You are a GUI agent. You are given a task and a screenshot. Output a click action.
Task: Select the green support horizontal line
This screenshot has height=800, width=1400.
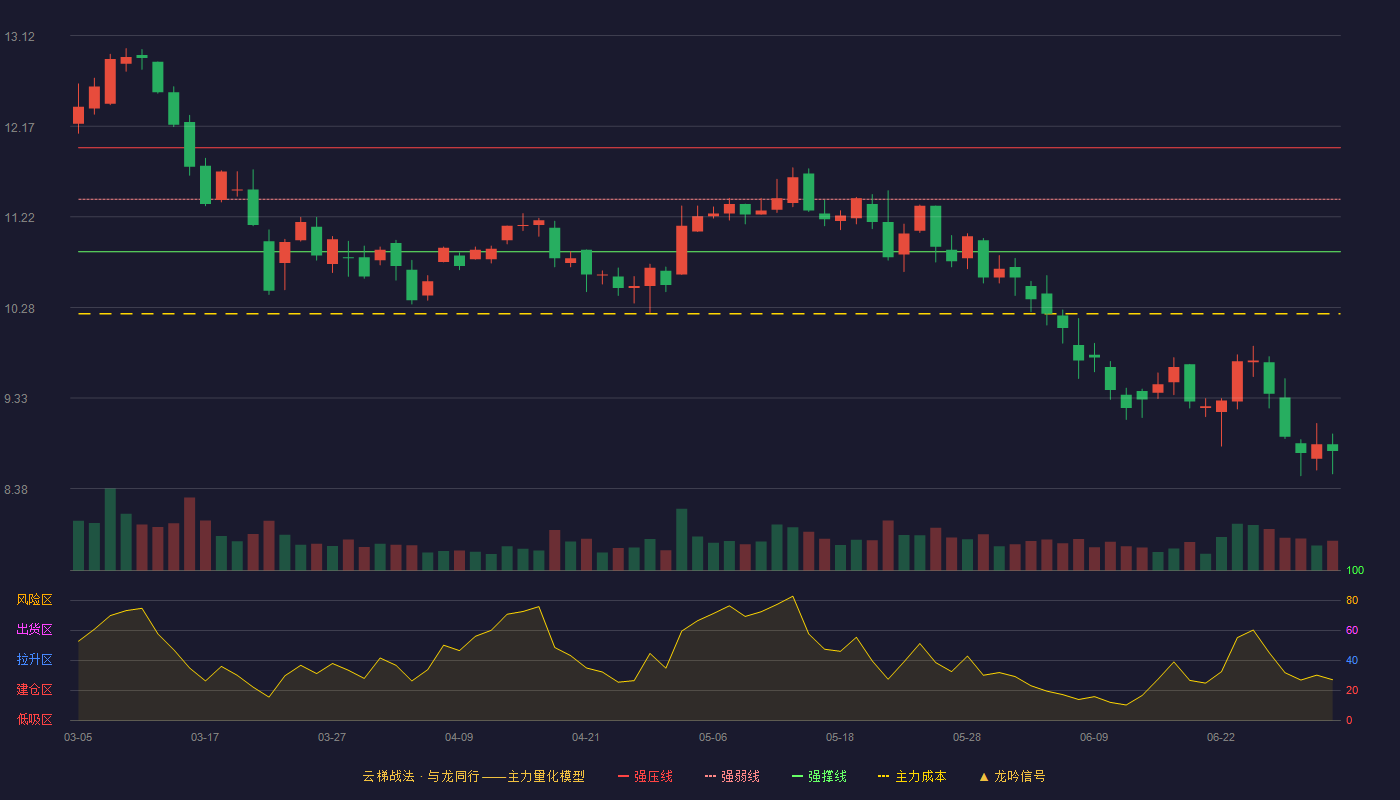coord(709,252)
